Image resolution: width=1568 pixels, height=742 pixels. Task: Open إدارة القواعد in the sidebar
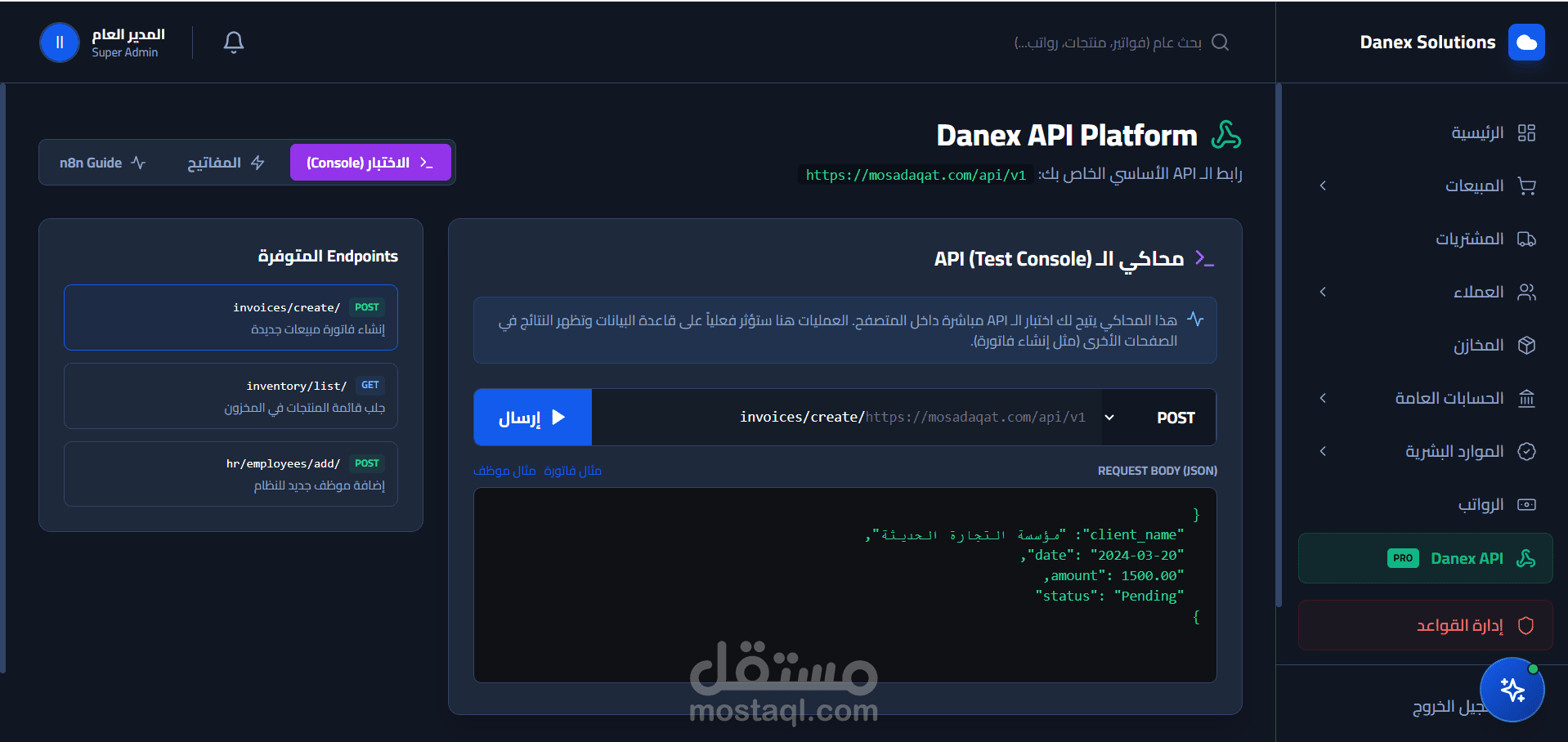(1425, 625)
